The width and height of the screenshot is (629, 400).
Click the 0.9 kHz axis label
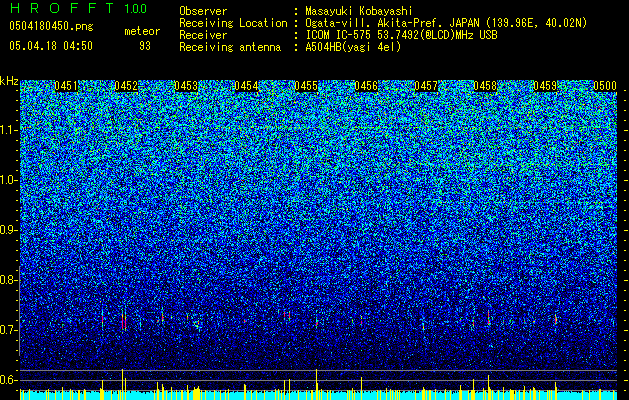tap(8, 230)
